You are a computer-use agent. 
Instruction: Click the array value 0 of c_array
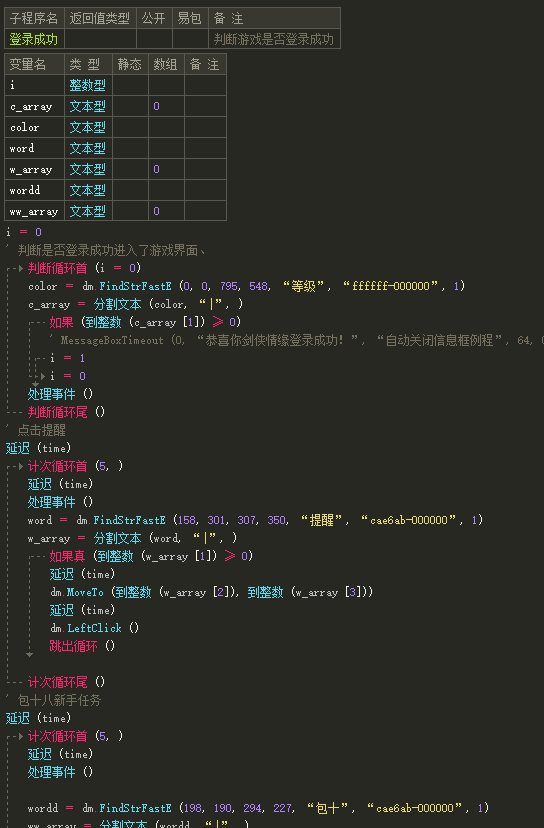tap(156, 106)
